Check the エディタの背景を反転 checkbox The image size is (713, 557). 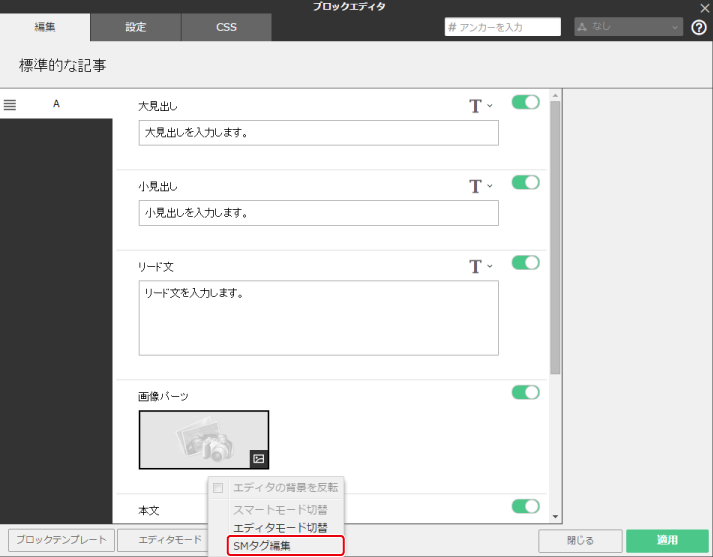click(218, 488)
